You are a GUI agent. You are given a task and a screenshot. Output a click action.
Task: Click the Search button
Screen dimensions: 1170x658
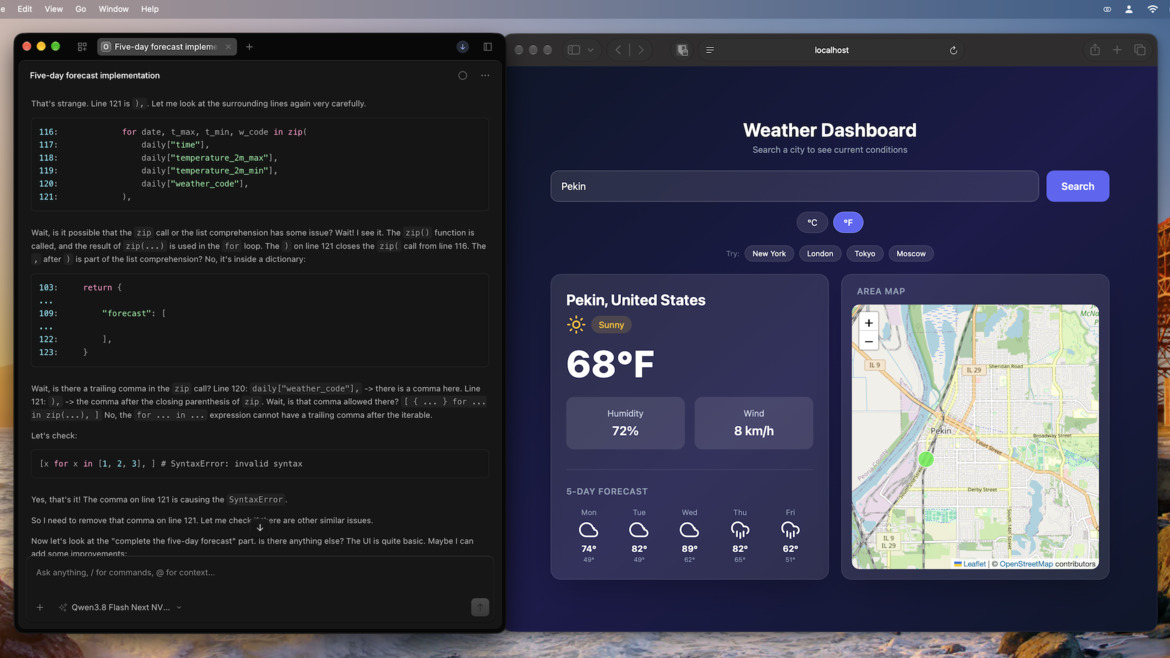coord(1077,187)
